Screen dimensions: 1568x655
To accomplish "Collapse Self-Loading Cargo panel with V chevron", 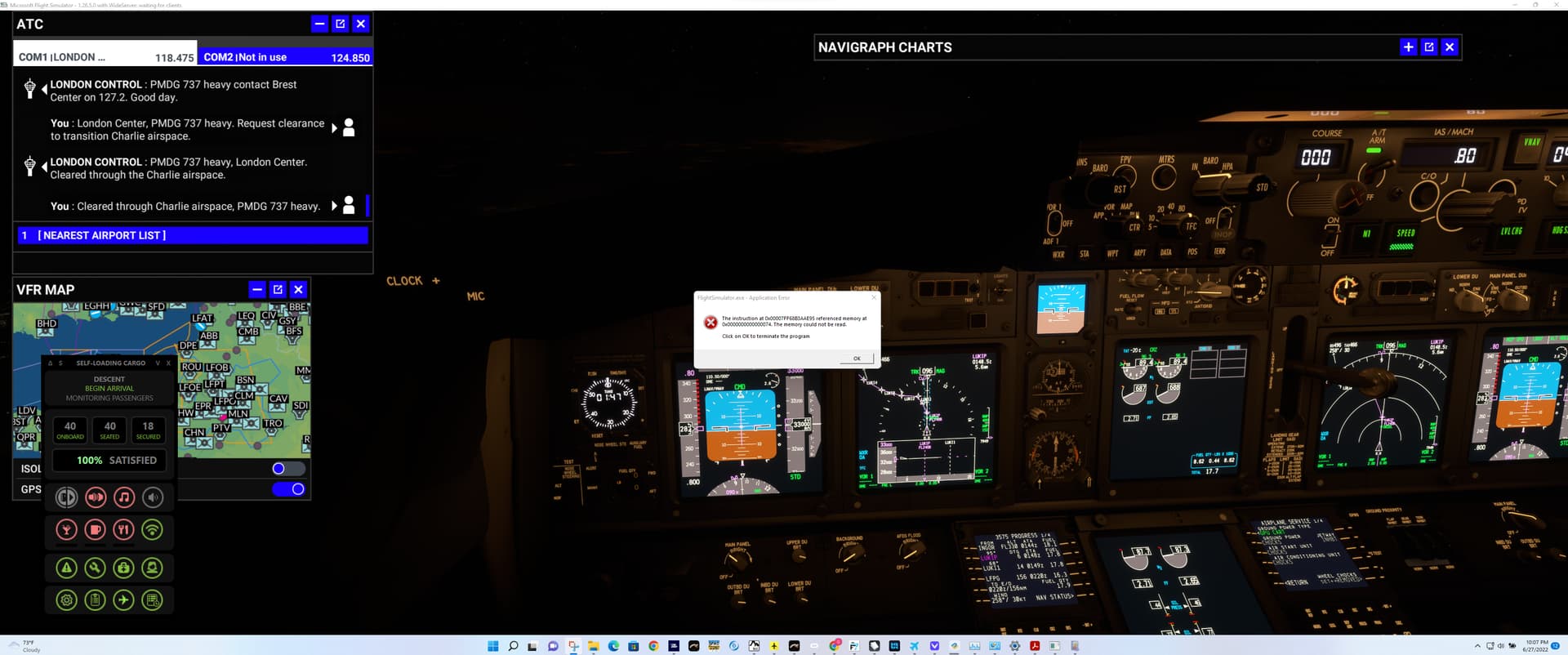I will [158, 363].
